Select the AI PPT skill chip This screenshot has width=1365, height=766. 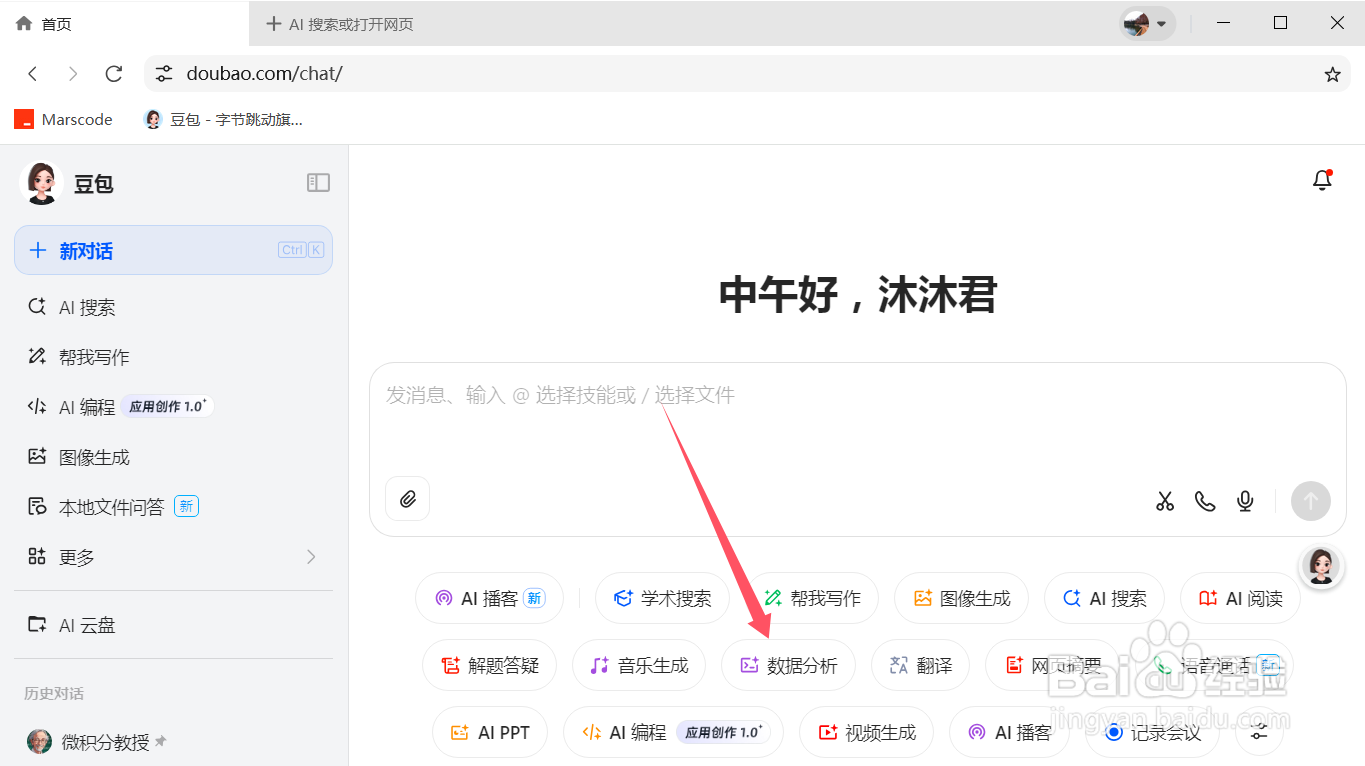(x=490, y=733)
